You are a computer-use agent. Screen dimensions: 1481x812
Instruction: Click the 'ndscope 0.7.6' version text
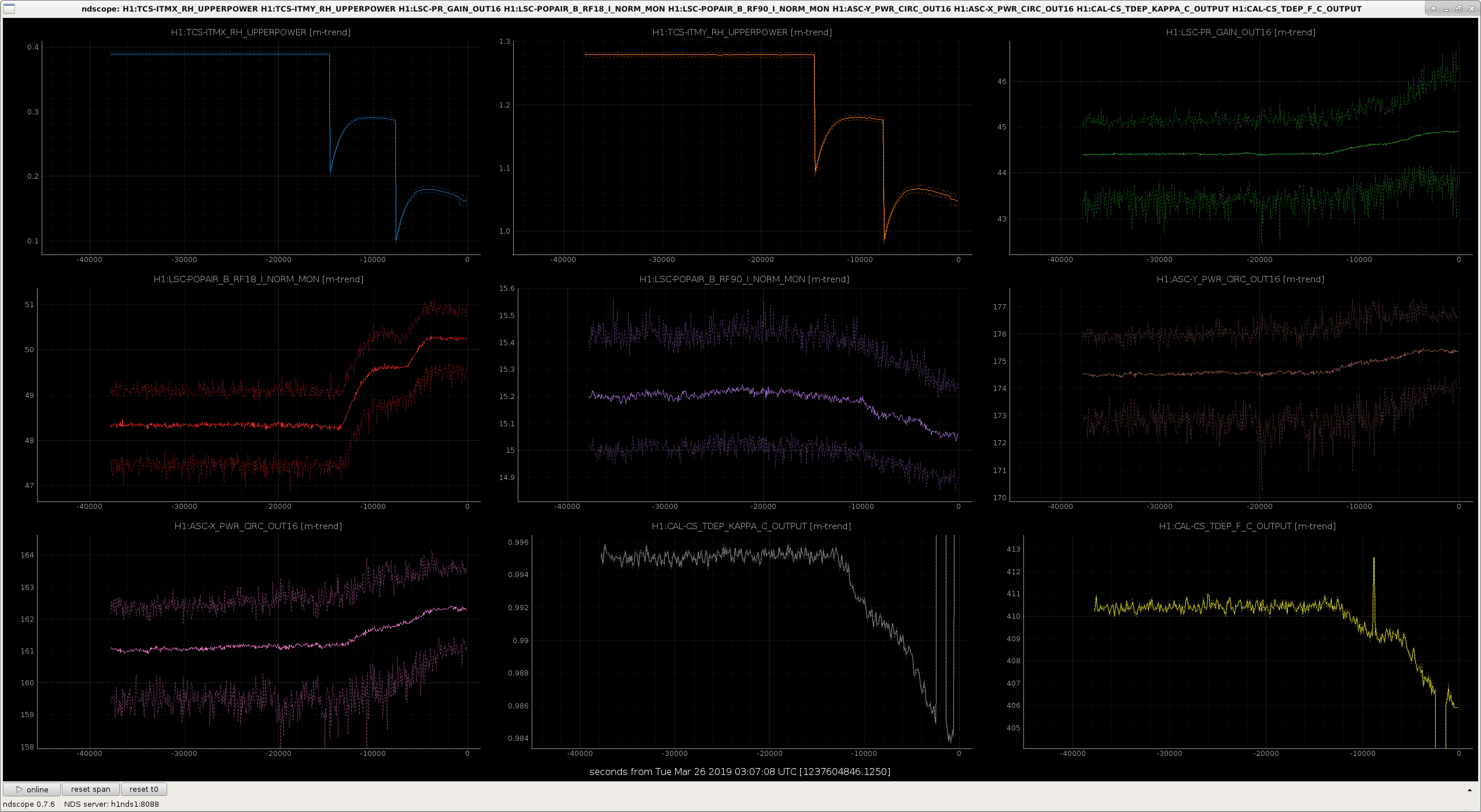click(x=29, y=804)
